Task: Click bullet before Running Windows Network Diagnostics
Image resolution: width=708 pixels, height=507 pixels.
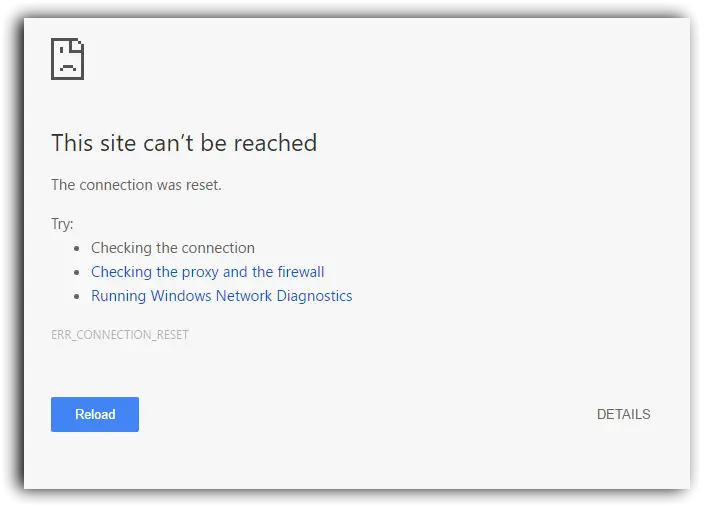Action: click(77, 296)
